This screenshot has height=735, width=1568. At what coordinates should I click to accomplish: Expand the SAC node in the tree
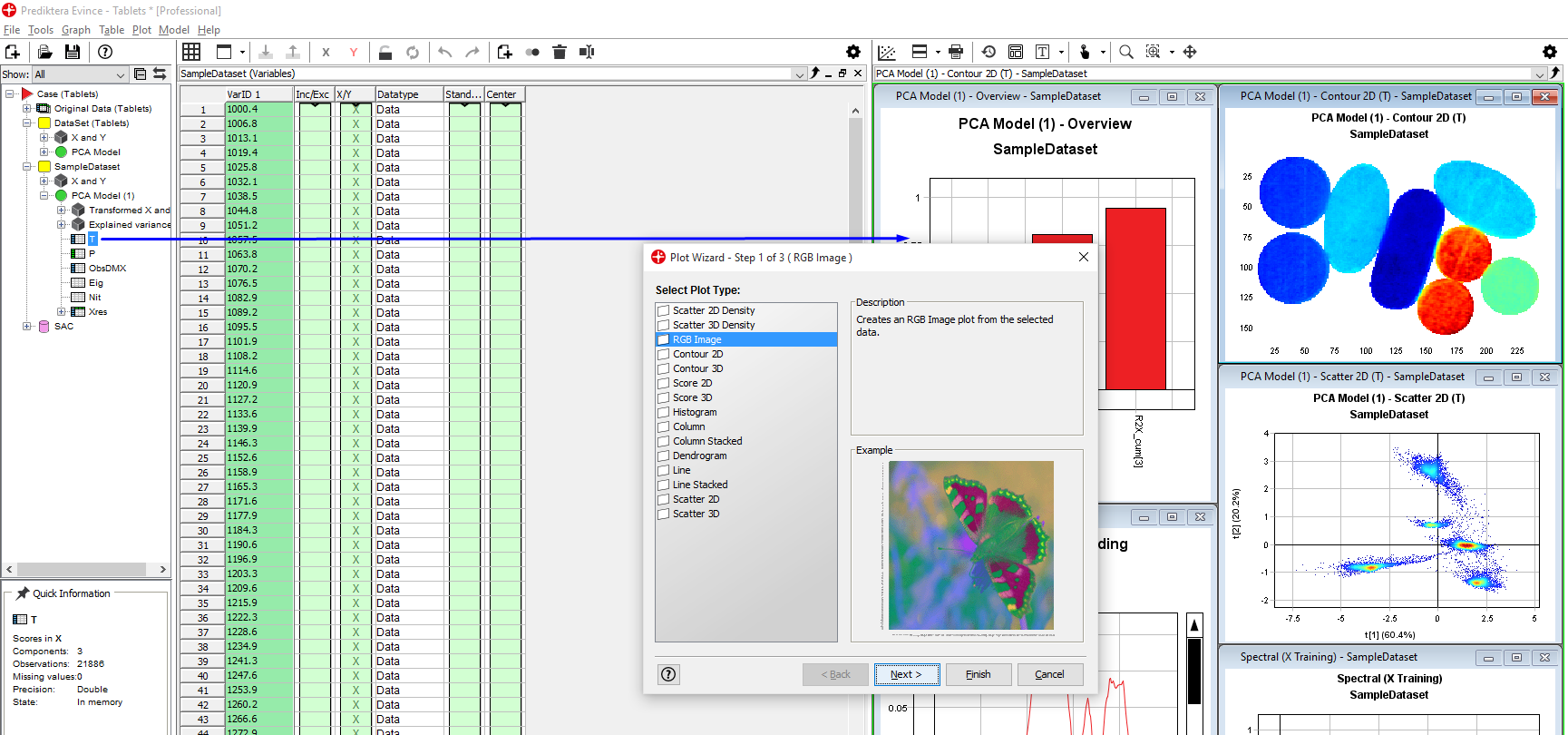tap(27, 327)
